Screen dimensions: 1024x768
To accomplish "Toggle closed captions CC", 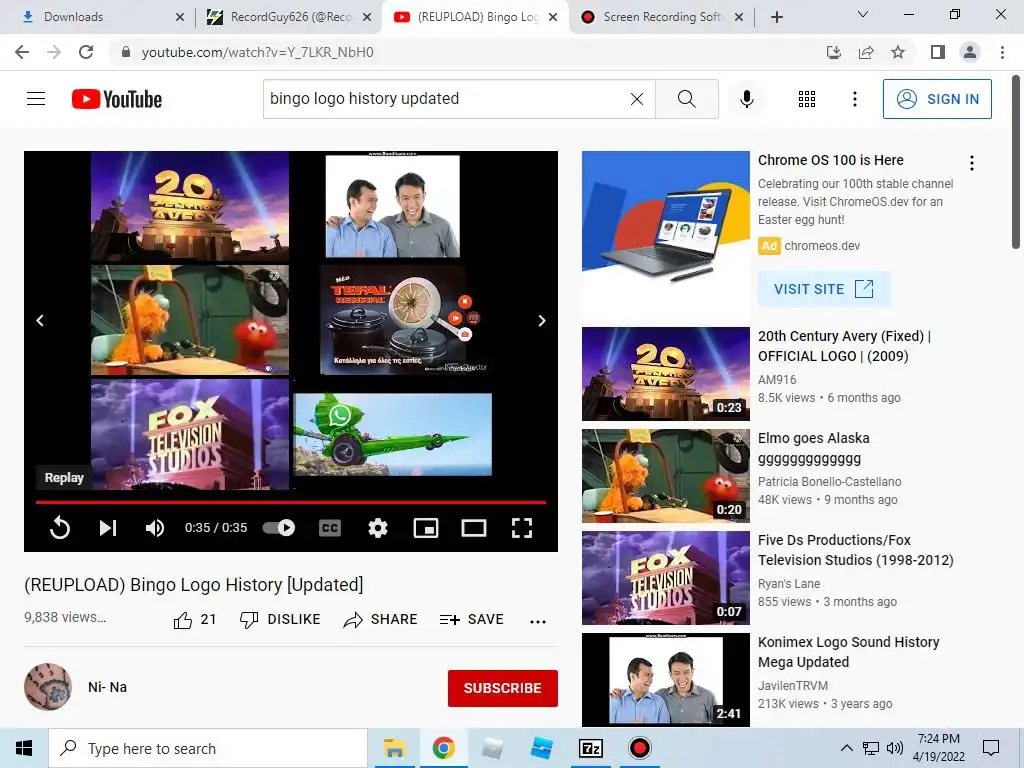I will coord(330,528).
